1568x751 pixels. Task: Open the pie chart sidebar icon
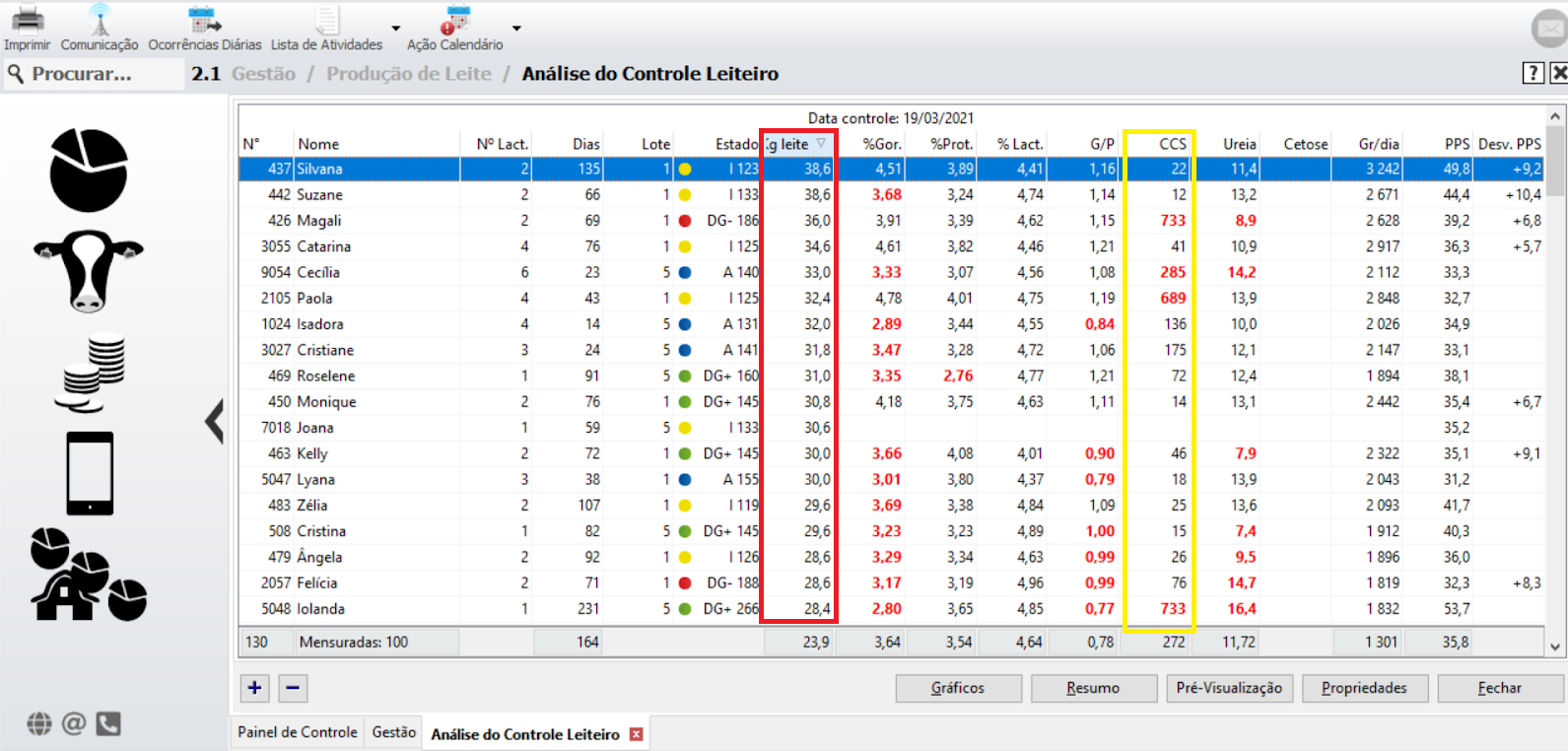[89, 170]
